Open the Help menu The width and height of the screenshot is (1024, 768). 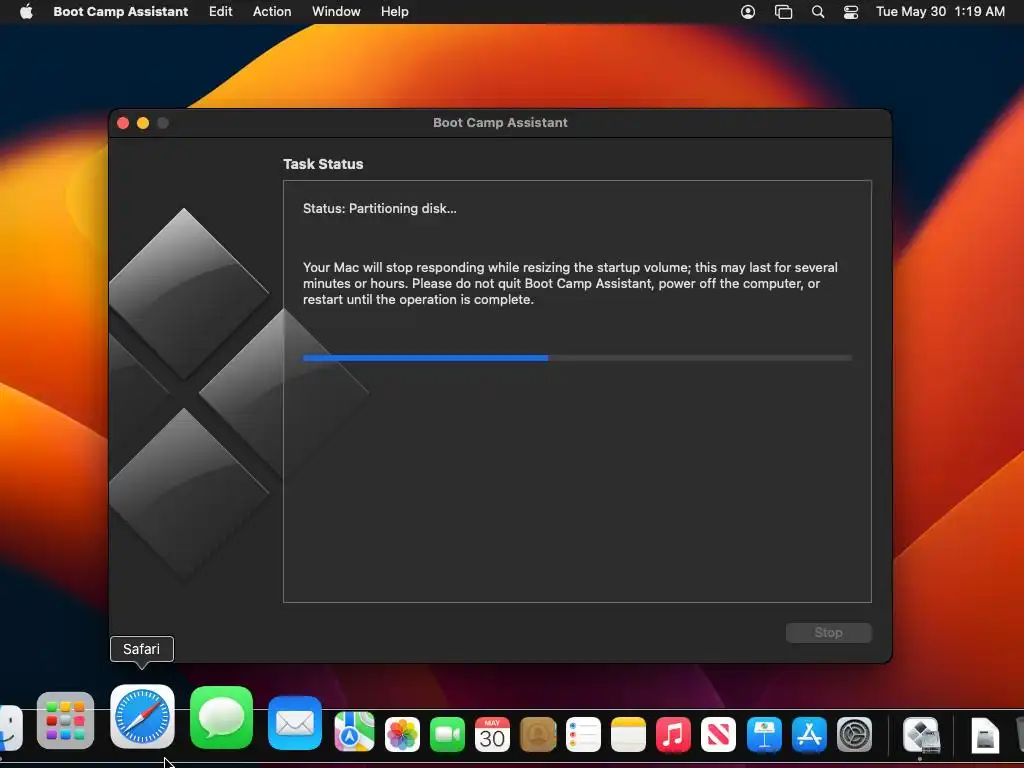(395, 11)
